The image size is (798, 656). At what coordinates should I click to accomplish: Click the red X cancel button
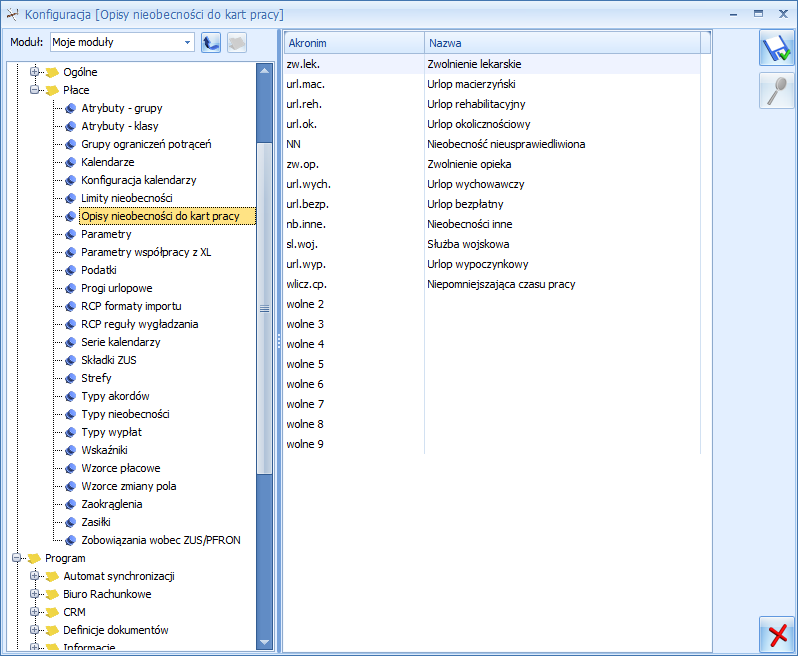point(776,634)
